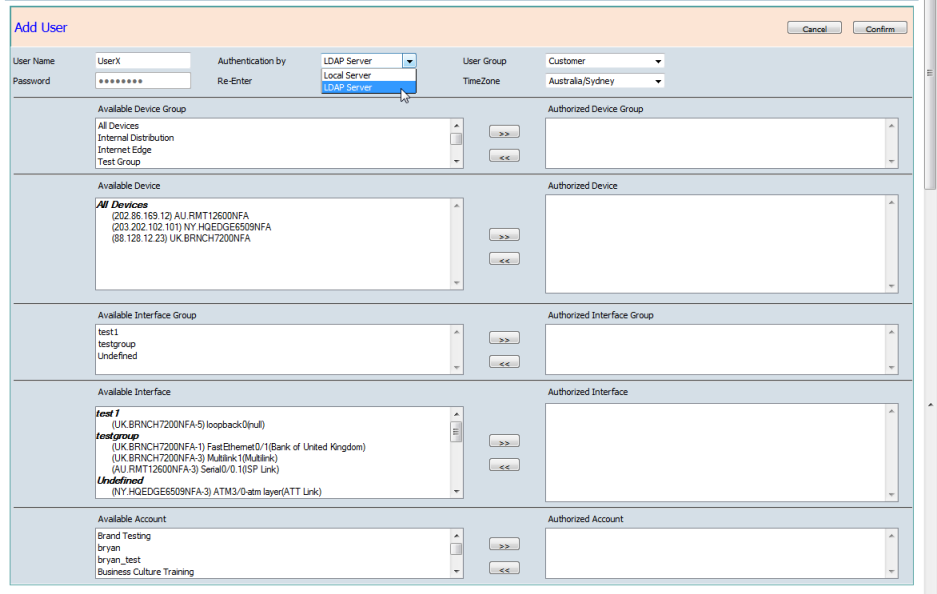Remove authorized interface with << button
Image resolution: width=937 pixels, height=594 pixels.
tap(504, 466)
